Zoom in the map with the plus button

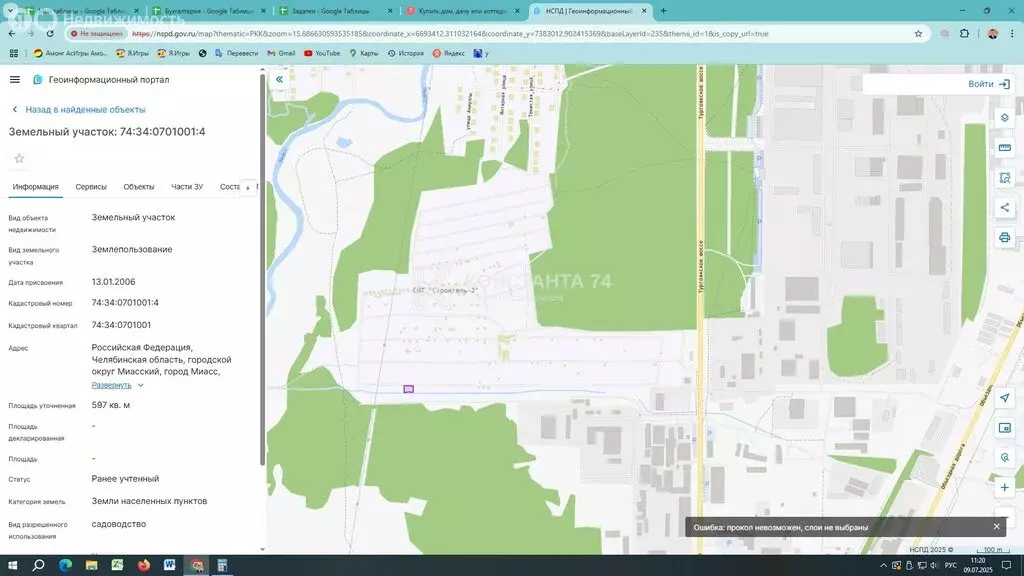(1004, 488)
